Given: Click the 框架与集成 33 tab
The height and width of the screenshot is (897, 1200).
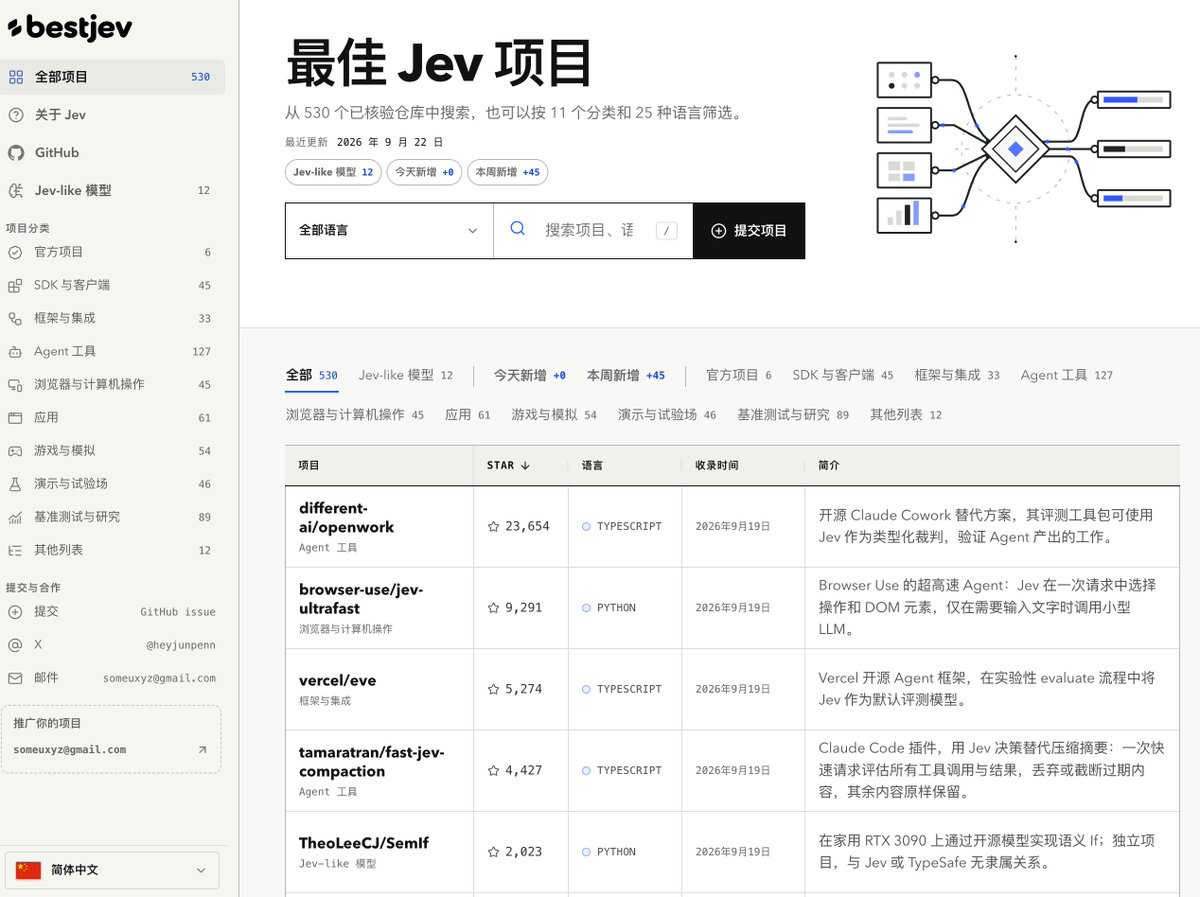Looking at the screenshot, I should [957, 375].
